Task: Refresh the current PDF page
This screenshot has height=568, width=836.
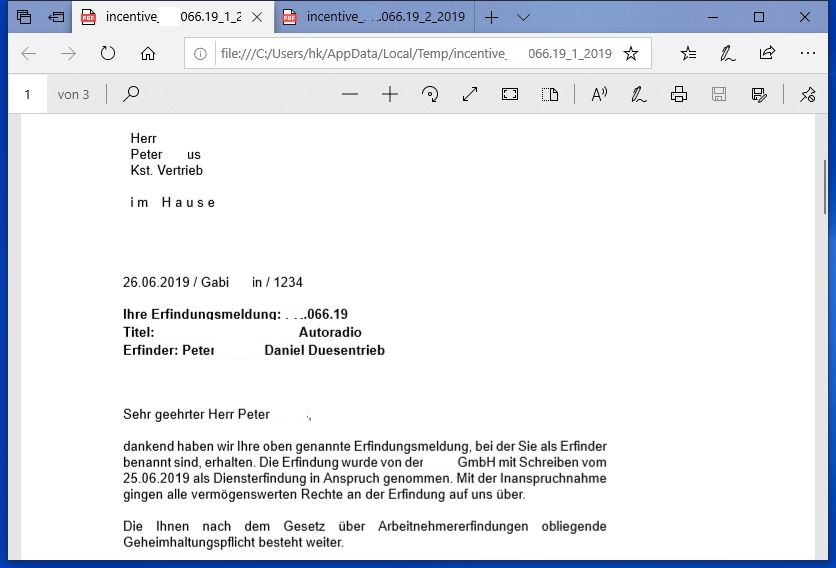Action: point(108,53)
